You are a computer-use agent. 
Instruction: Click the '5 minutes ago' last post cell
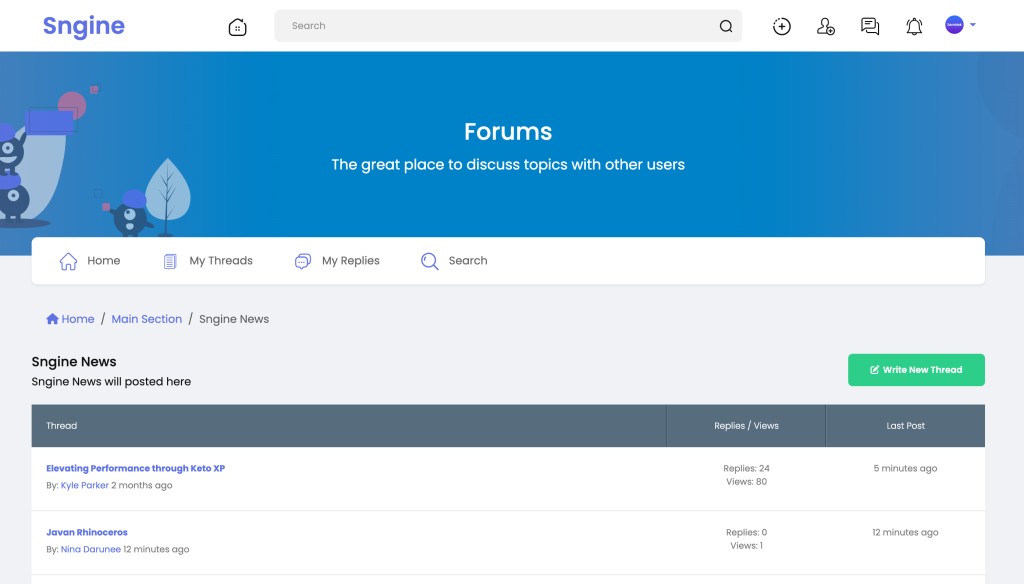pos(905,468)
